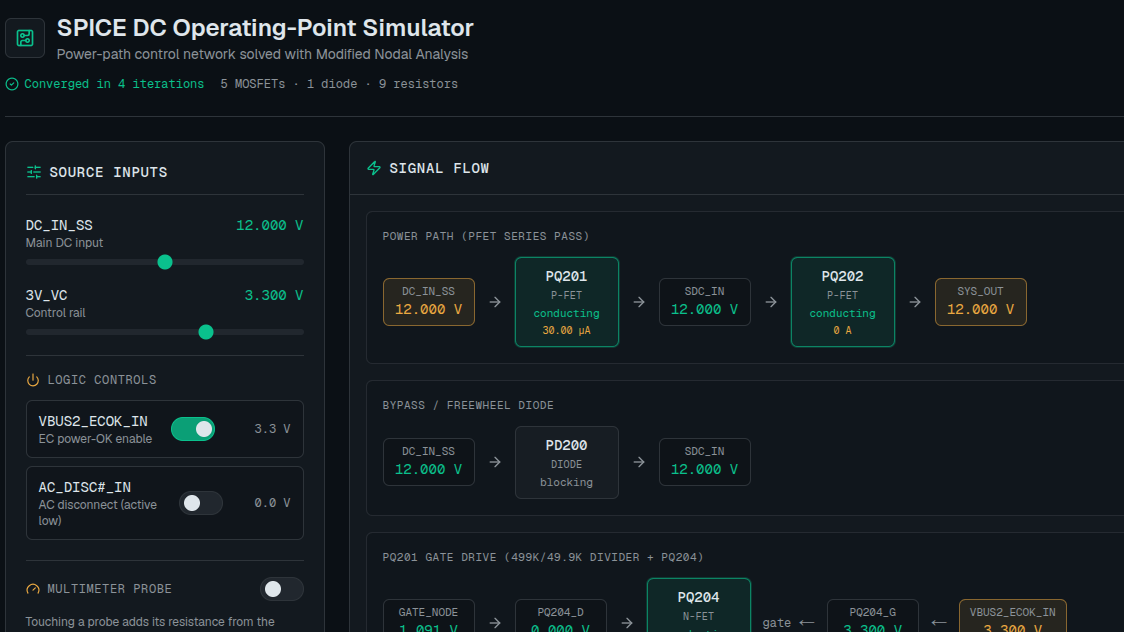This screenshot has height=632, width=1124.
Task: Select the SYS_OUT voltage node
Action: coord(981,302)
